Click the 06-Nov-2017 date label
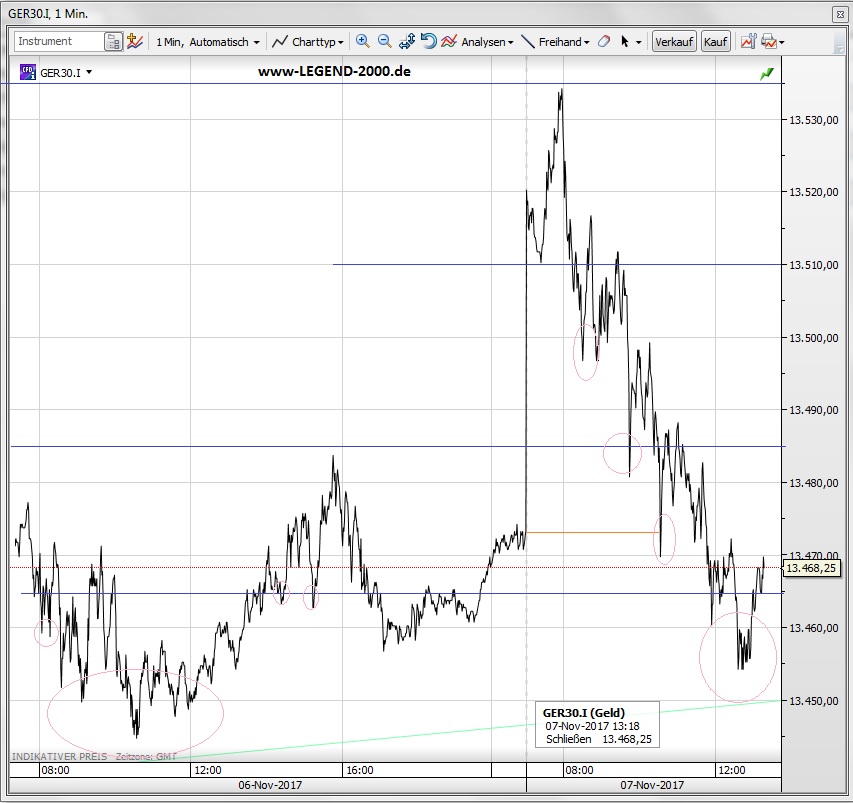 [x=270, y=785]
